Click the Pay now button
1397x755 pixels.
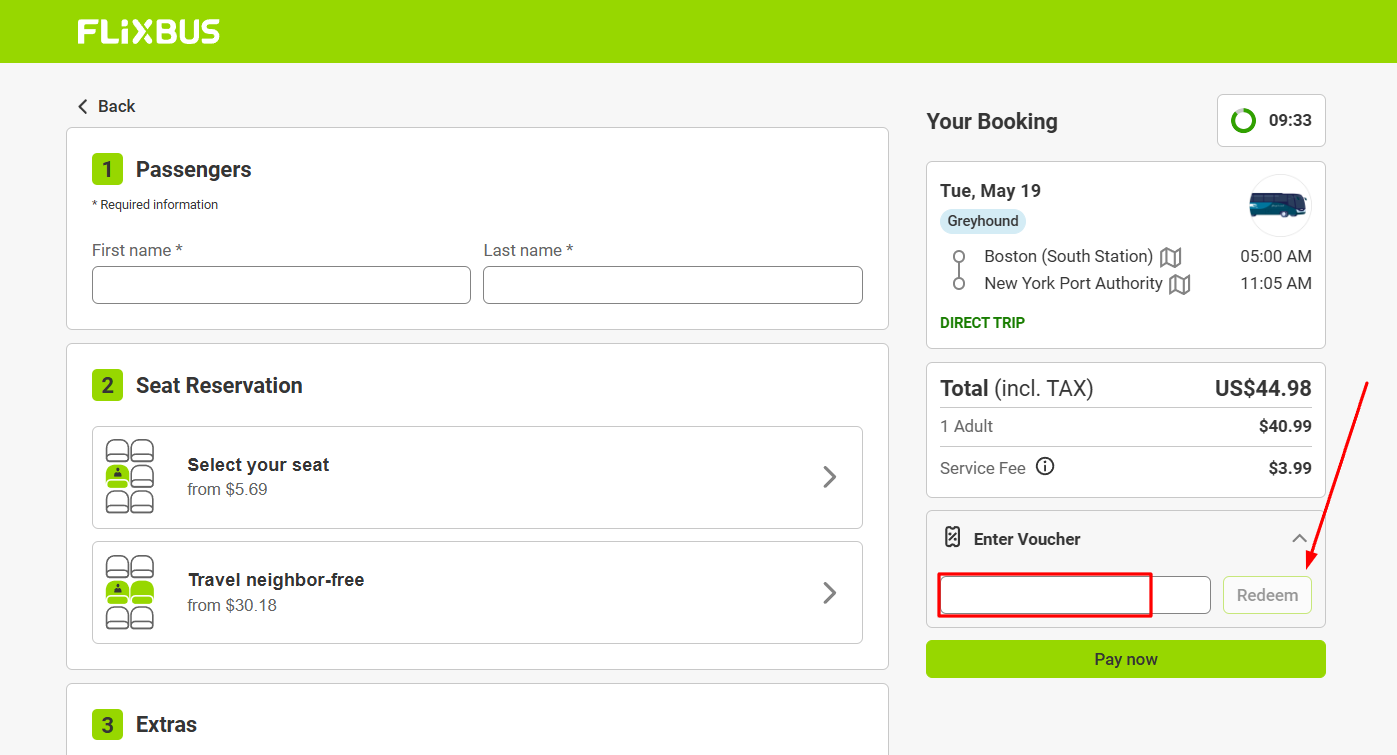(1126, 659)
